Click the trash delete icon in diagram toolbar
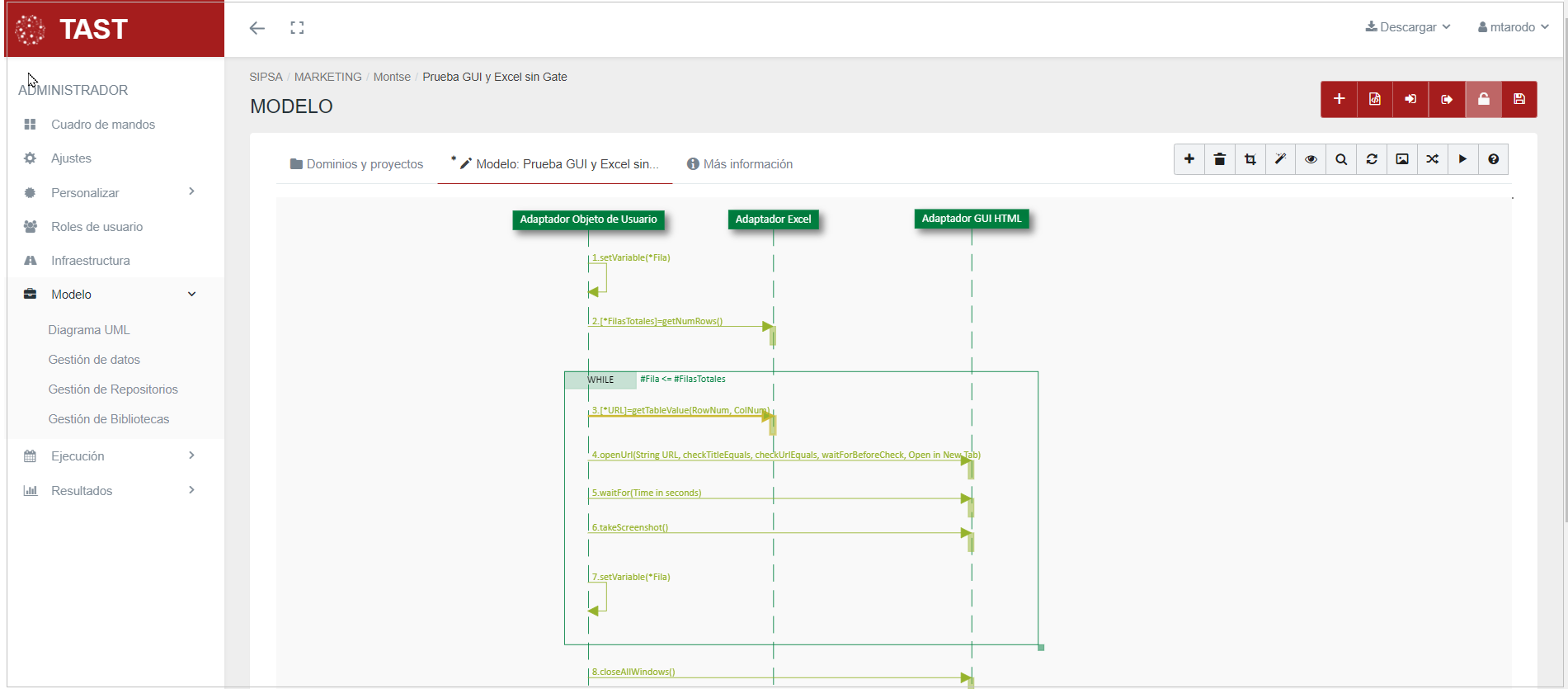Screen dimensions: 1568x689 [1219, 159]
